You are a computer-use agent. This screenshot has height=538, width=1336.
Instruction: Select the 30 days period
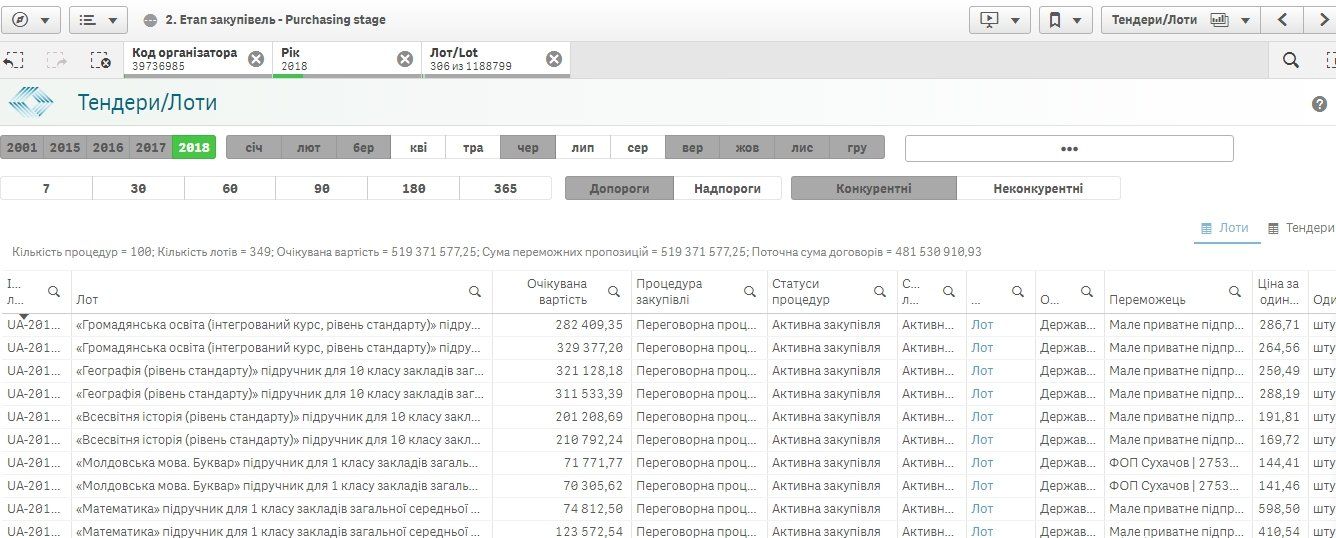(x=138, y=188)
